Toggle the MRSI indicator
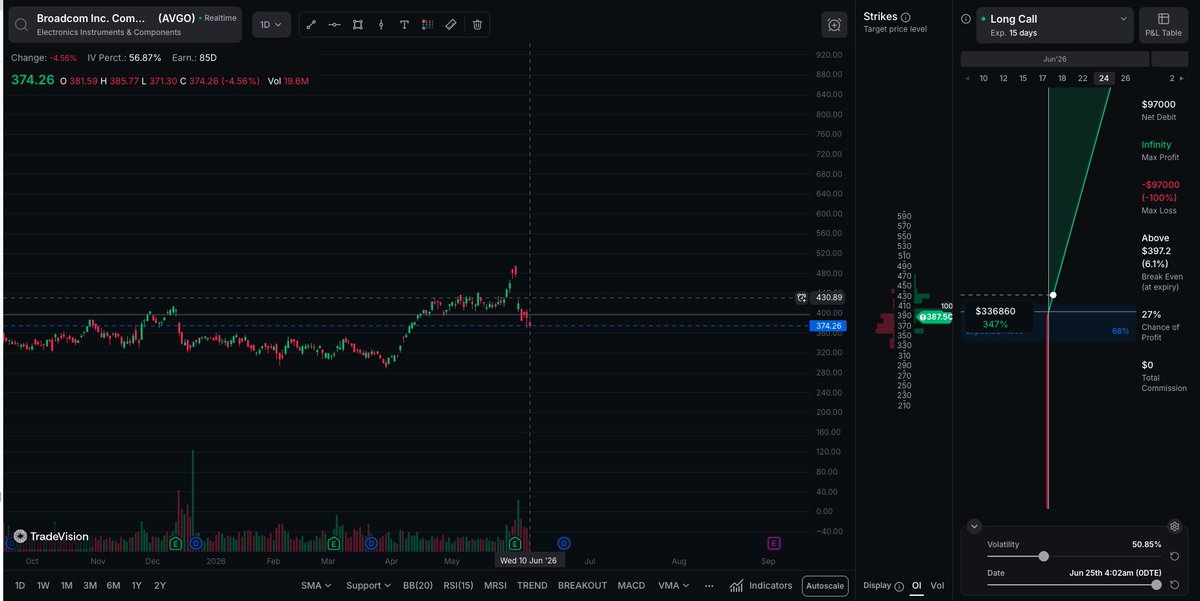The height and width of the screenshot is (601, 1200). [x=495, y=586]
